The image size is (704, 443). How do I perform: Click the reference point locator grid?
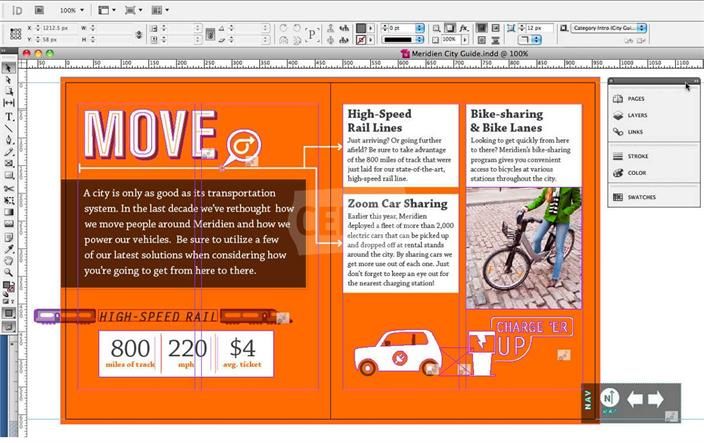tap(15, 33)
